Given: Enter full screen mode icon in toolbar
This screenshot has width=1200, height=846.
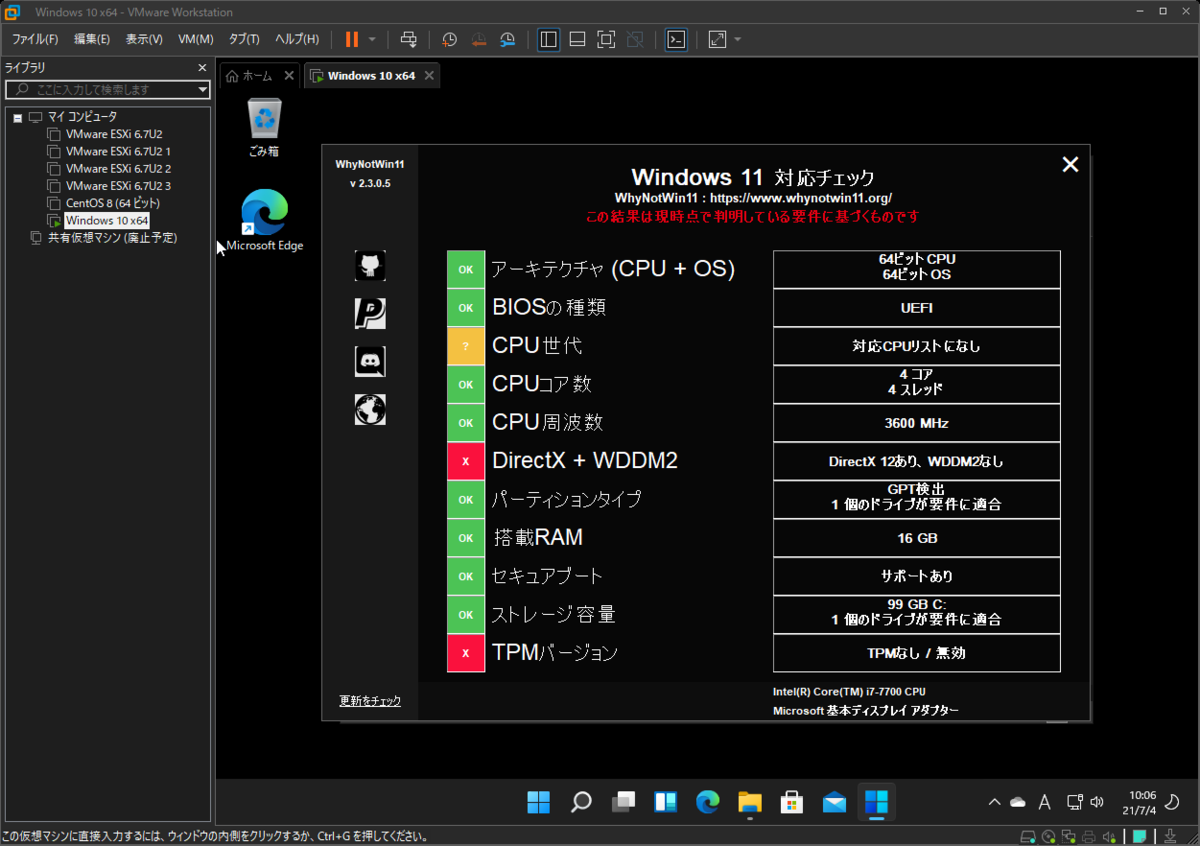Looking at the screenshot, I should click(x=606, y=39).
